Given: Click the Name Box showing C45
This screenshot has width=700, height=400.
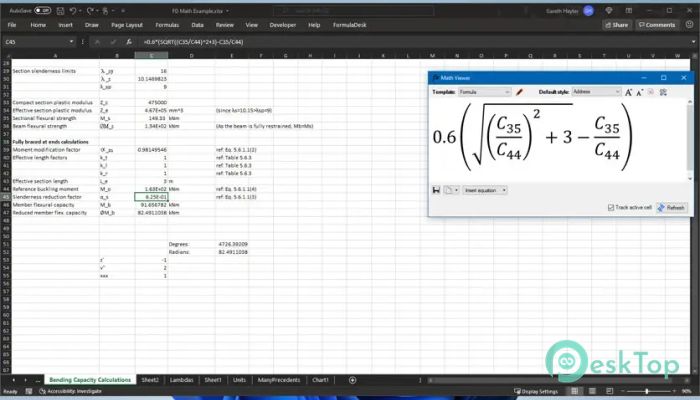Looking at the screenshot, I should point(36,42).
